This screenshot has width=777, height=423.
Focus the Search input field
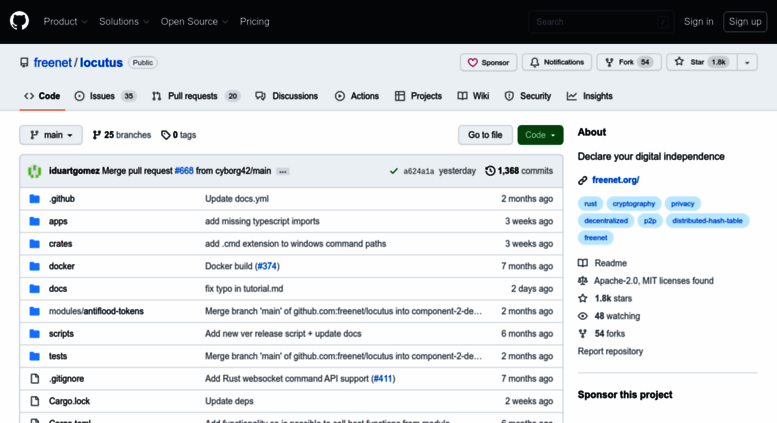601,22
